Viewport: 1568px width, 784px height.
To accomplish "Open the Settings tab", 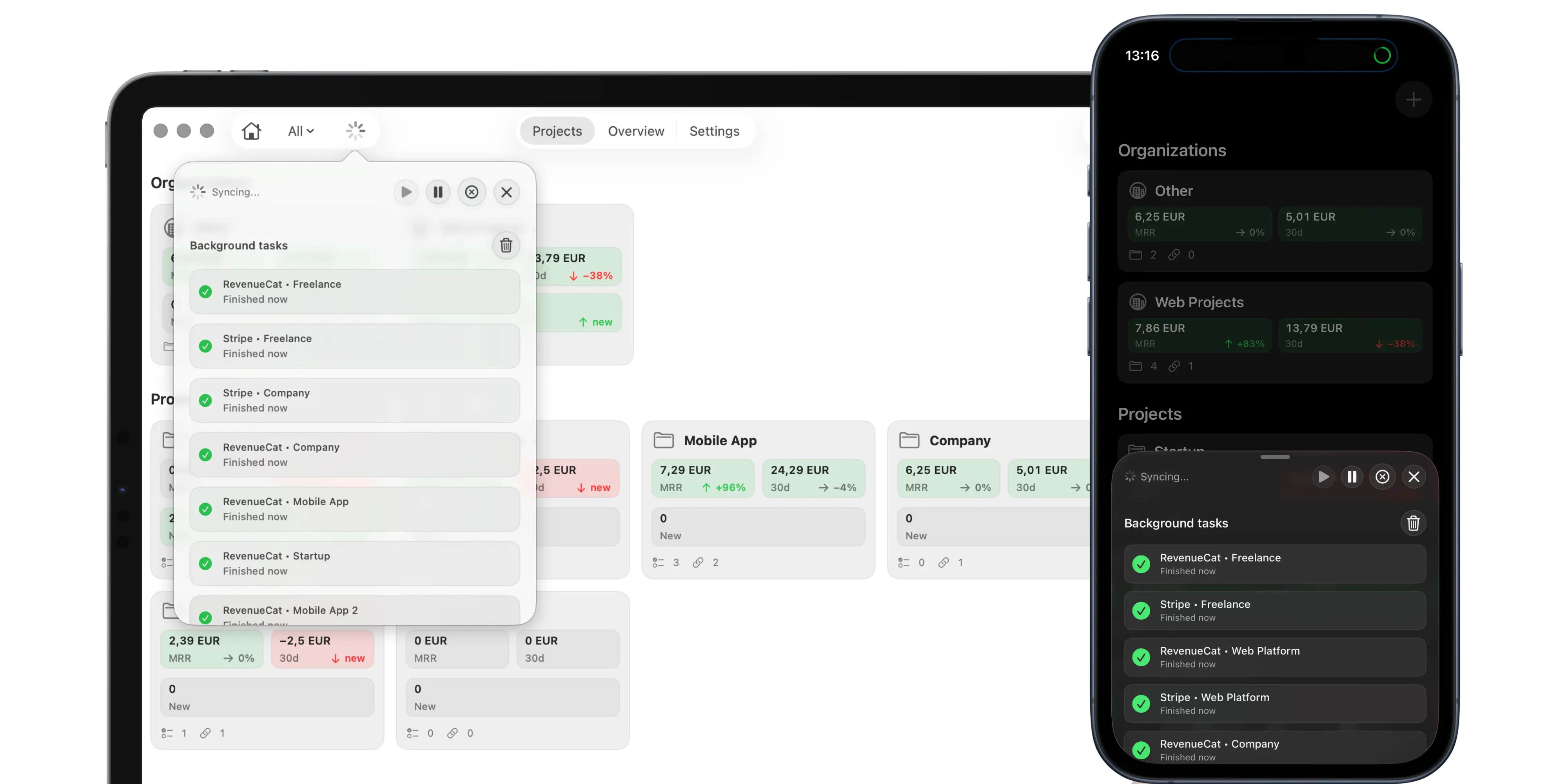I will point(714,131).
